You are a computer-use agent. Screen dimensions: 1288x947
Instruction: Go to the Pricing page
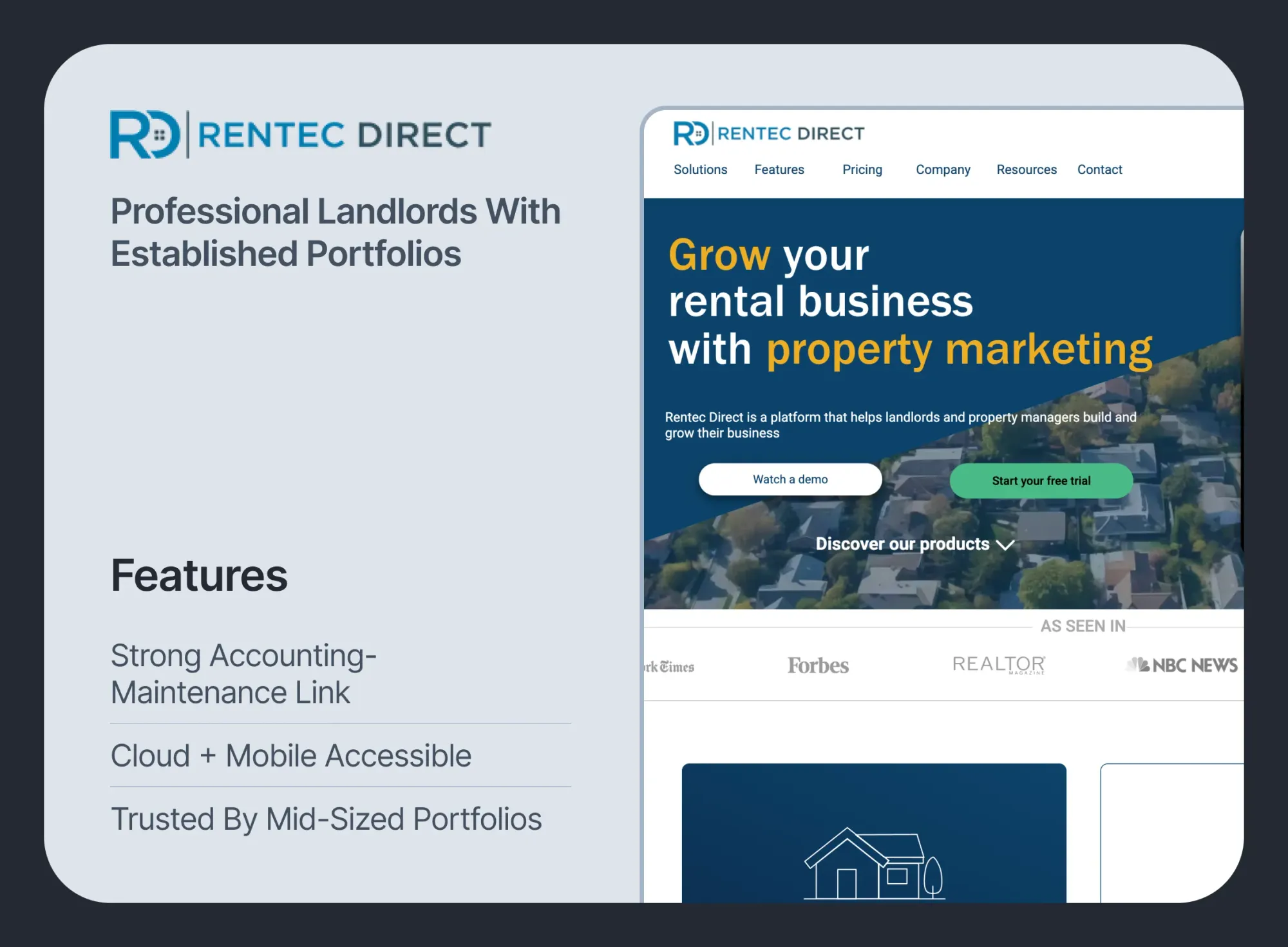(862, 169)
